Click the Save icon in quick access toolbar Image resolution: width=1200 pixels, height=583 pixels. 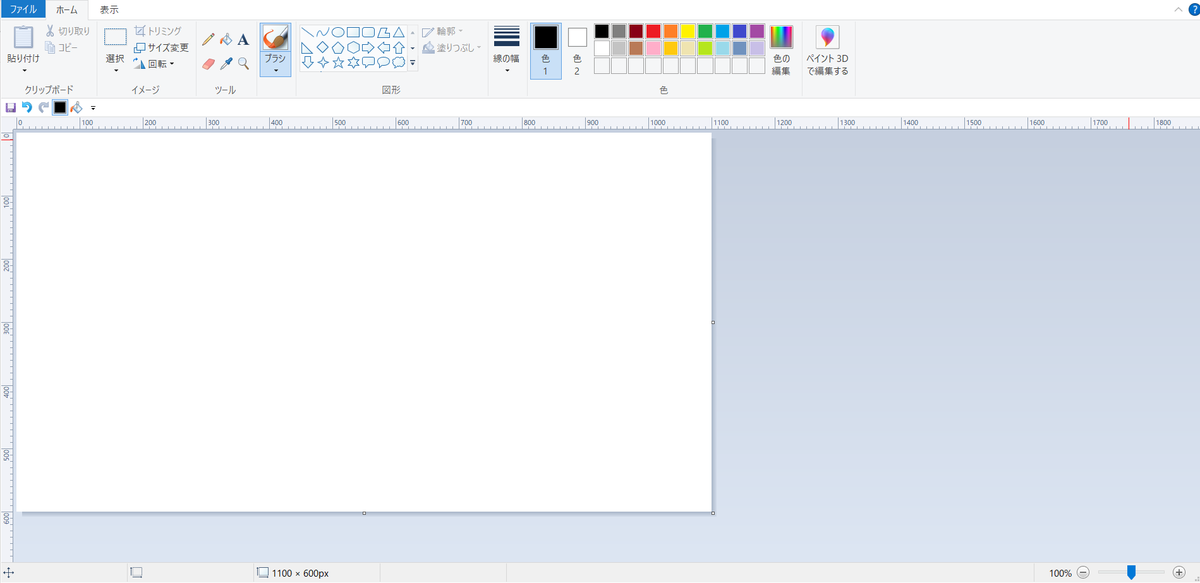tap(10, 107)
